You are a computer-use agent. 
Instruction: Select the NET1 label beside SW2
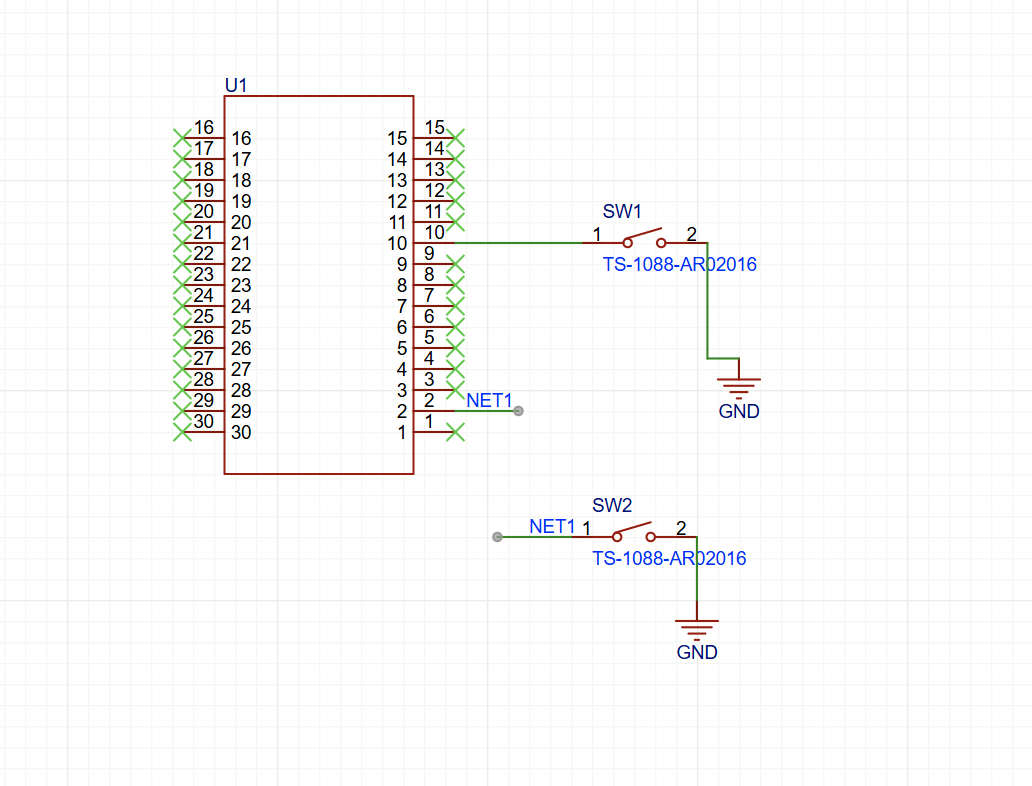coord(552,527)
